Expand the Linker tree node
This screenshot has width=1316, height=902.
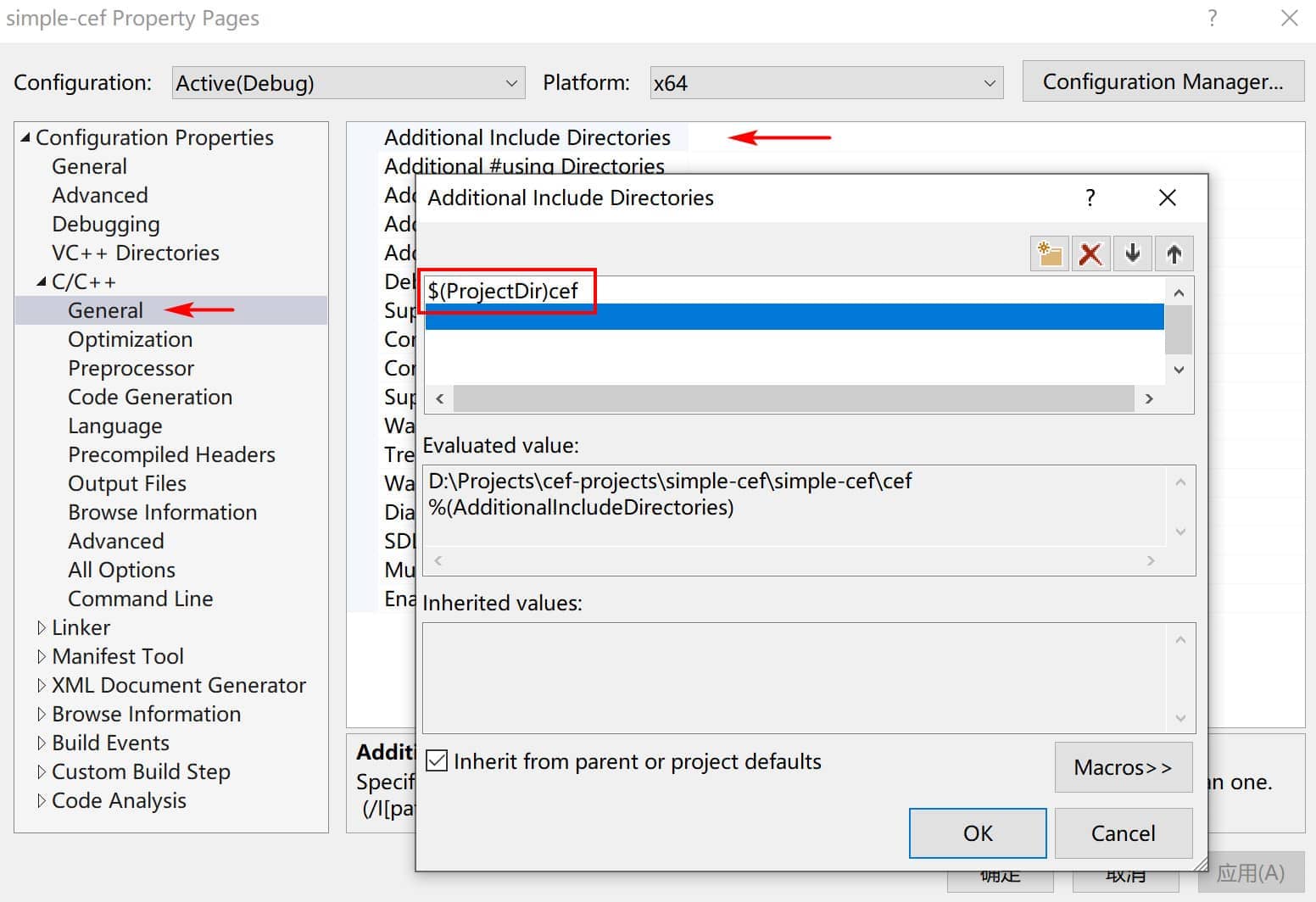click(x=41, y=628)
